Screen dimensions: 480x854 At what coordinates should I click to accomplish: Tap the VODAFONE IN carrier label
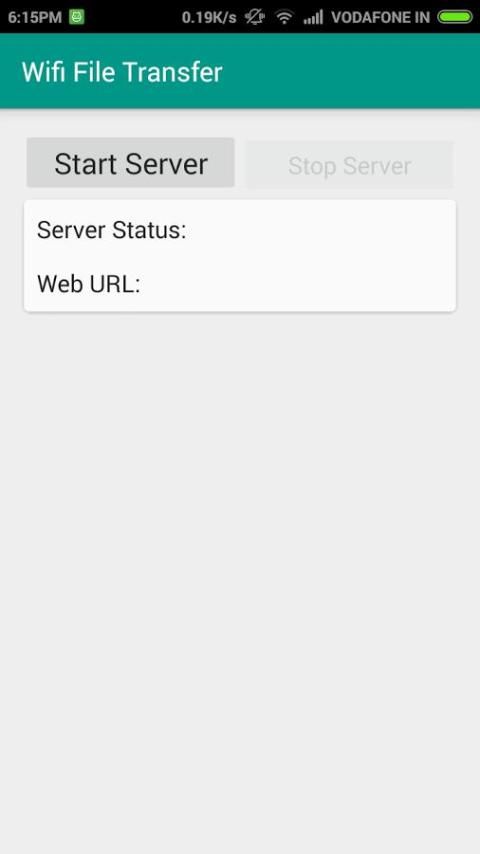[x=381, y=17]
